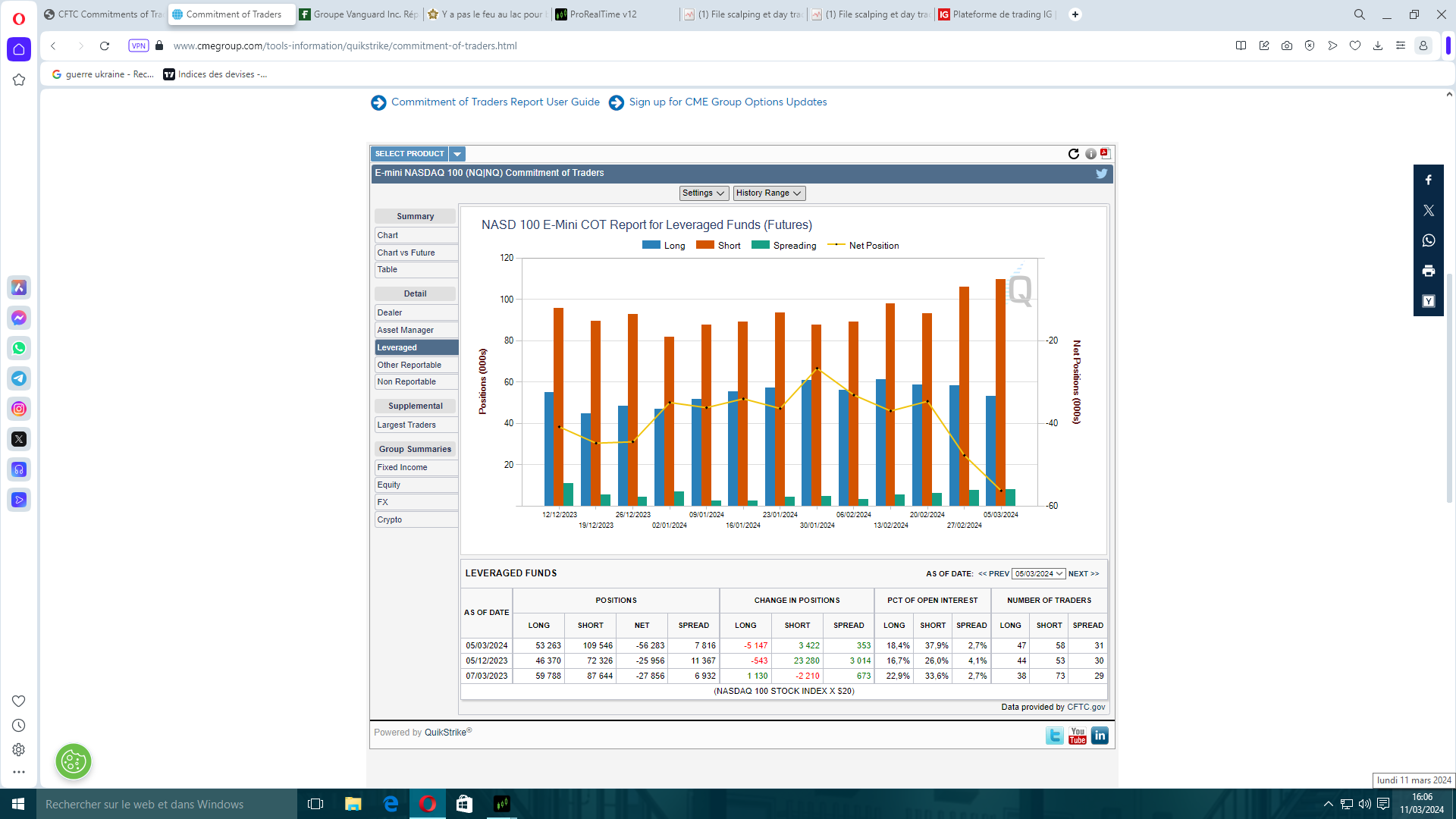Click the YouTube icon in widget footer

(x=1078, y=736)
